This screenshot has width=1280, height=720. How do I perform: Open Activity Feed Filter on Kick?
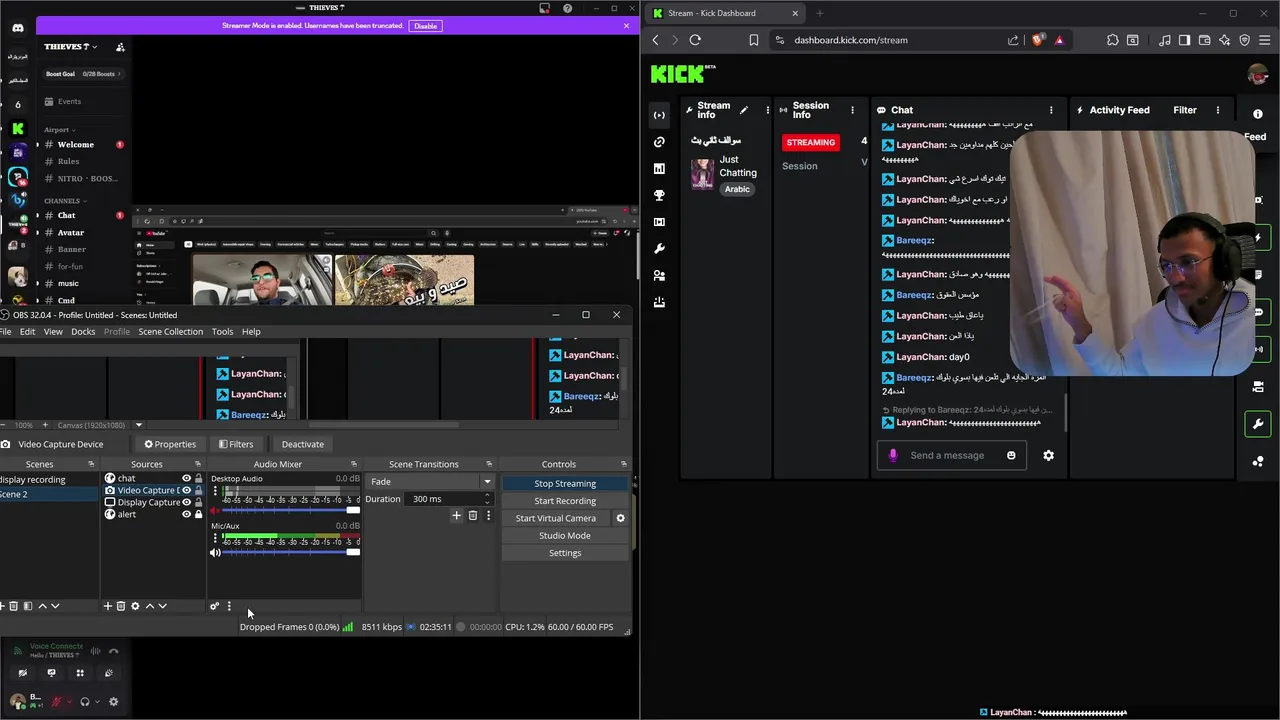[x=1185, y=110]
